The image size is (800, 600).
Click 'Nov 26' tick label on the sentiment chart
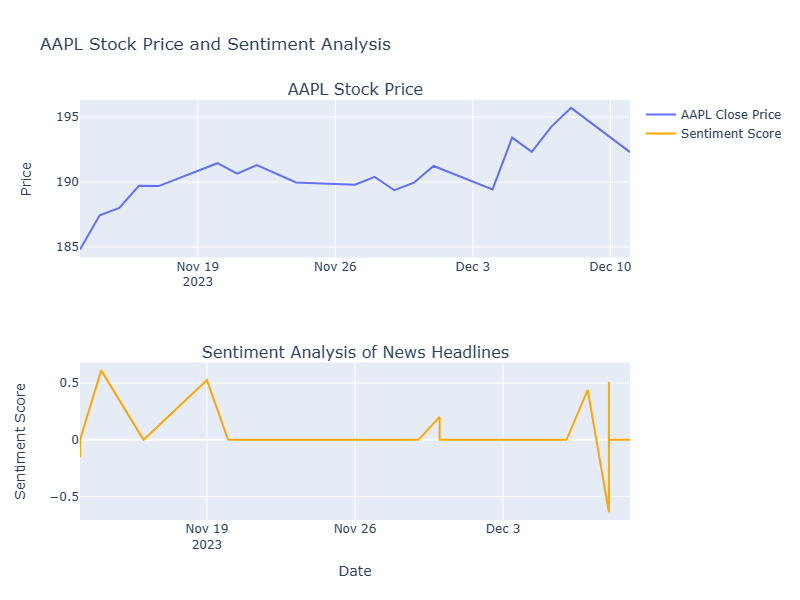[x=355, y=529]
